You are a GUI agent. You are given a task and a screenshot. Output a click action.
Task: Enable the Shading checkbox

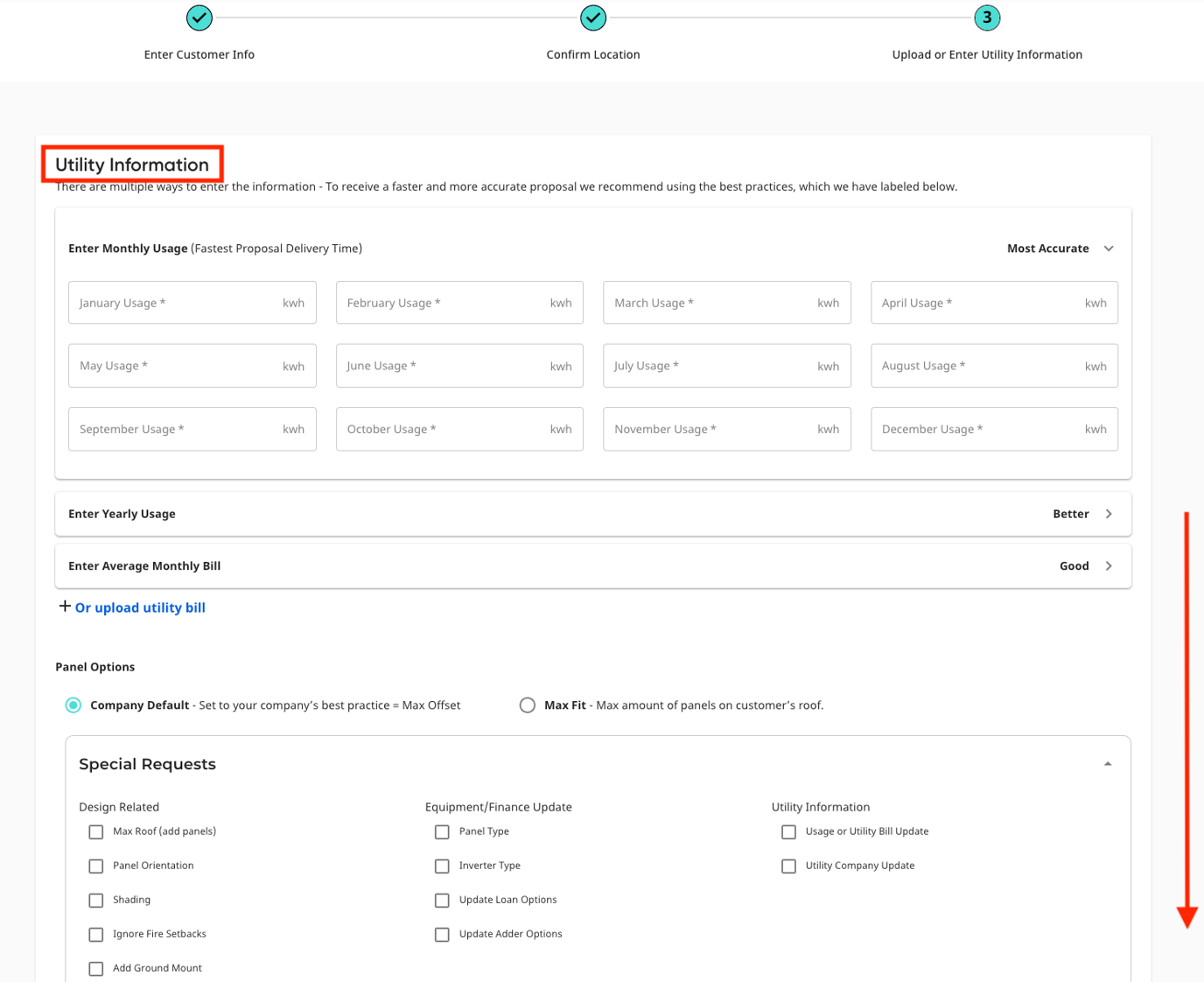click(95, 900)
